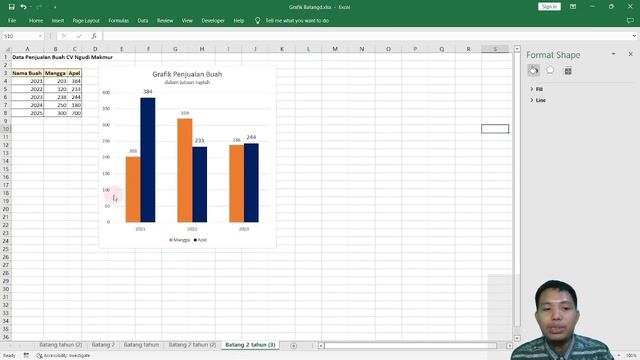640x360 pixels.
Task: Click the cell containing 700
Action: [74, 113]
